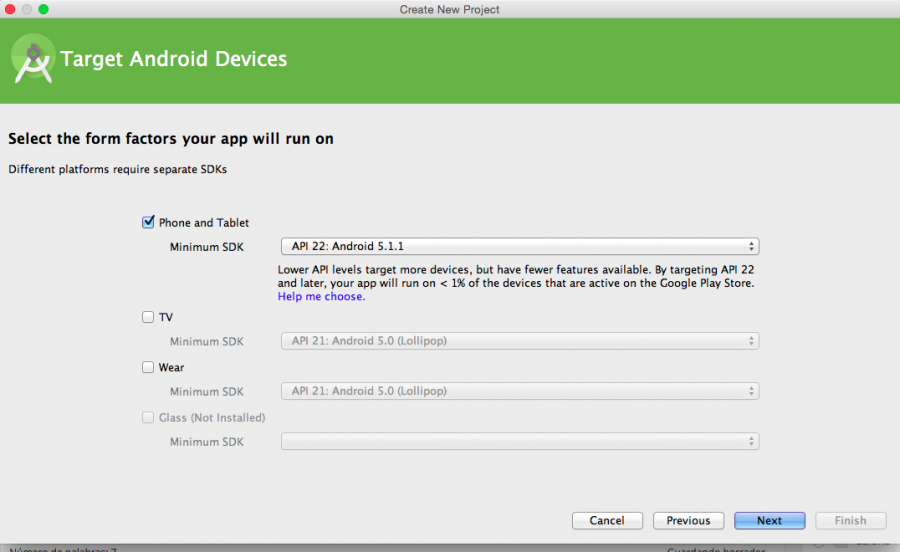Click the Create New Project title text
The width and height of the screenshot is (900, 552).
click(449, 9)
